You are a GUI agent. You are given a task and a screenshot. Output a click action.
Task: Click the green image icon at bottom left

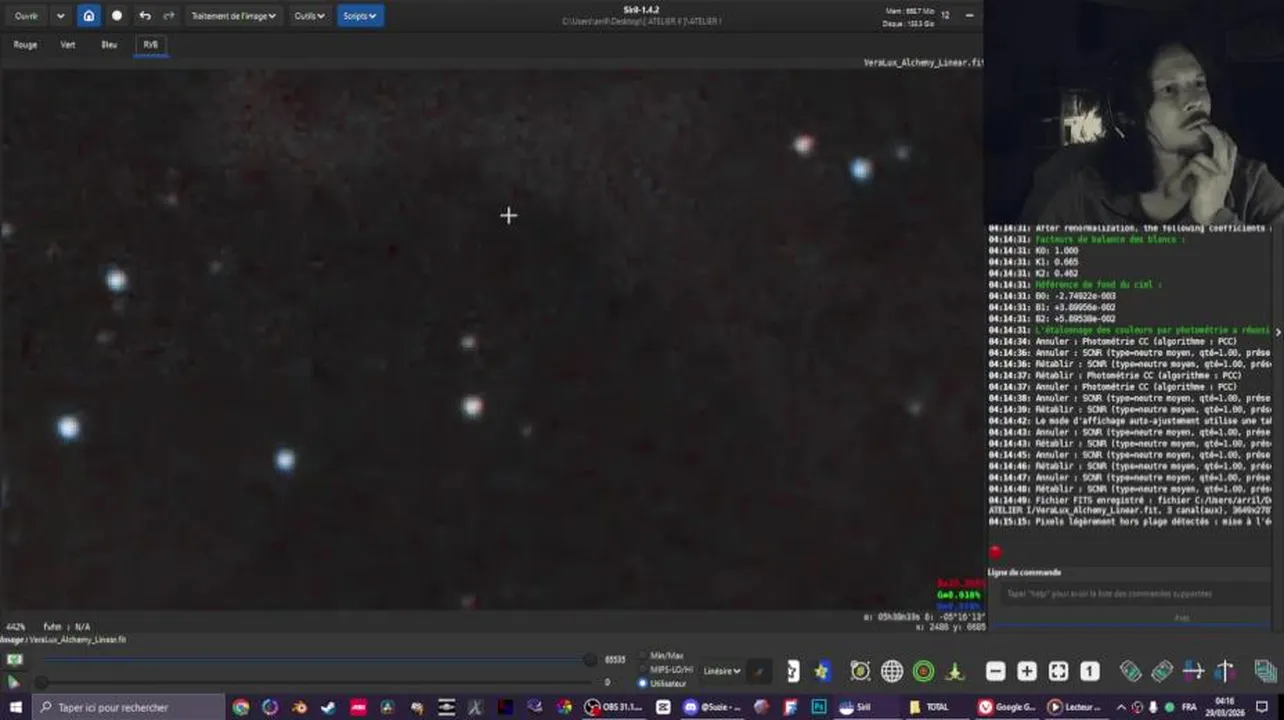14,660
